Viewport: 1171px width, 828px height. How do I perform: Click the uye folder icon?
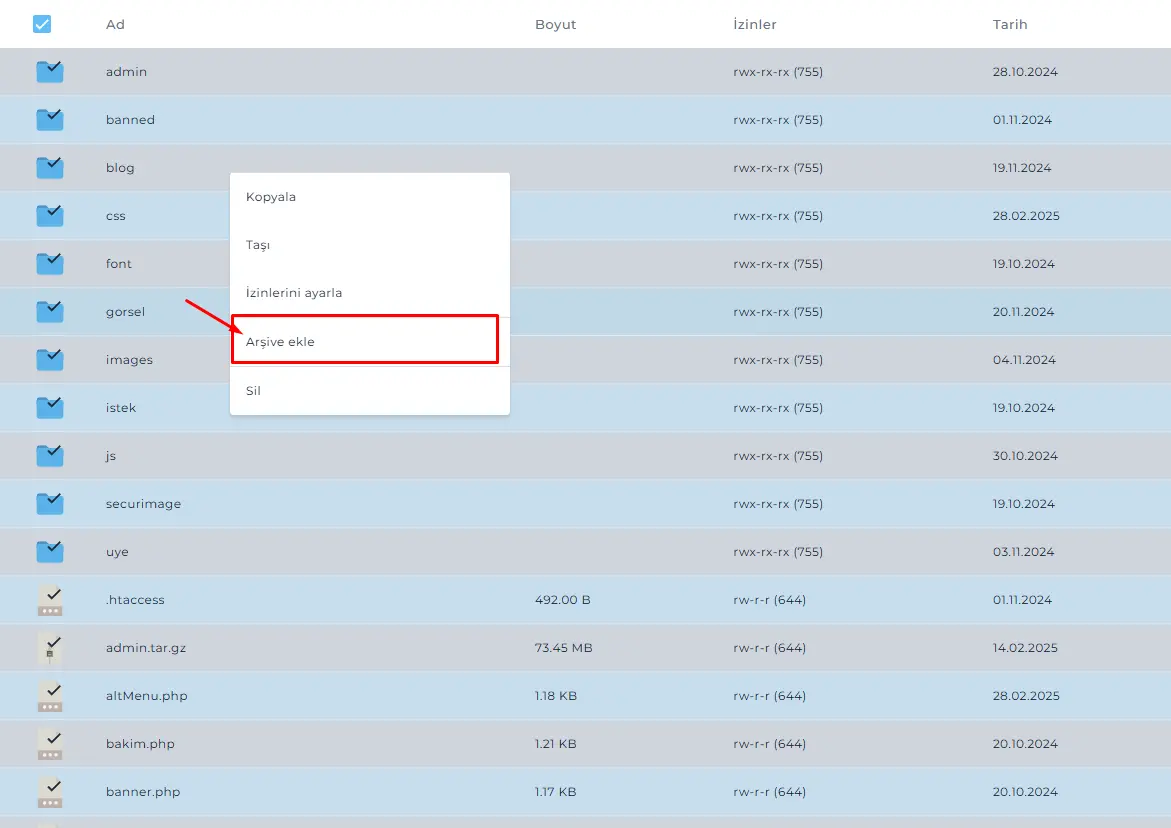pos(50,552)
